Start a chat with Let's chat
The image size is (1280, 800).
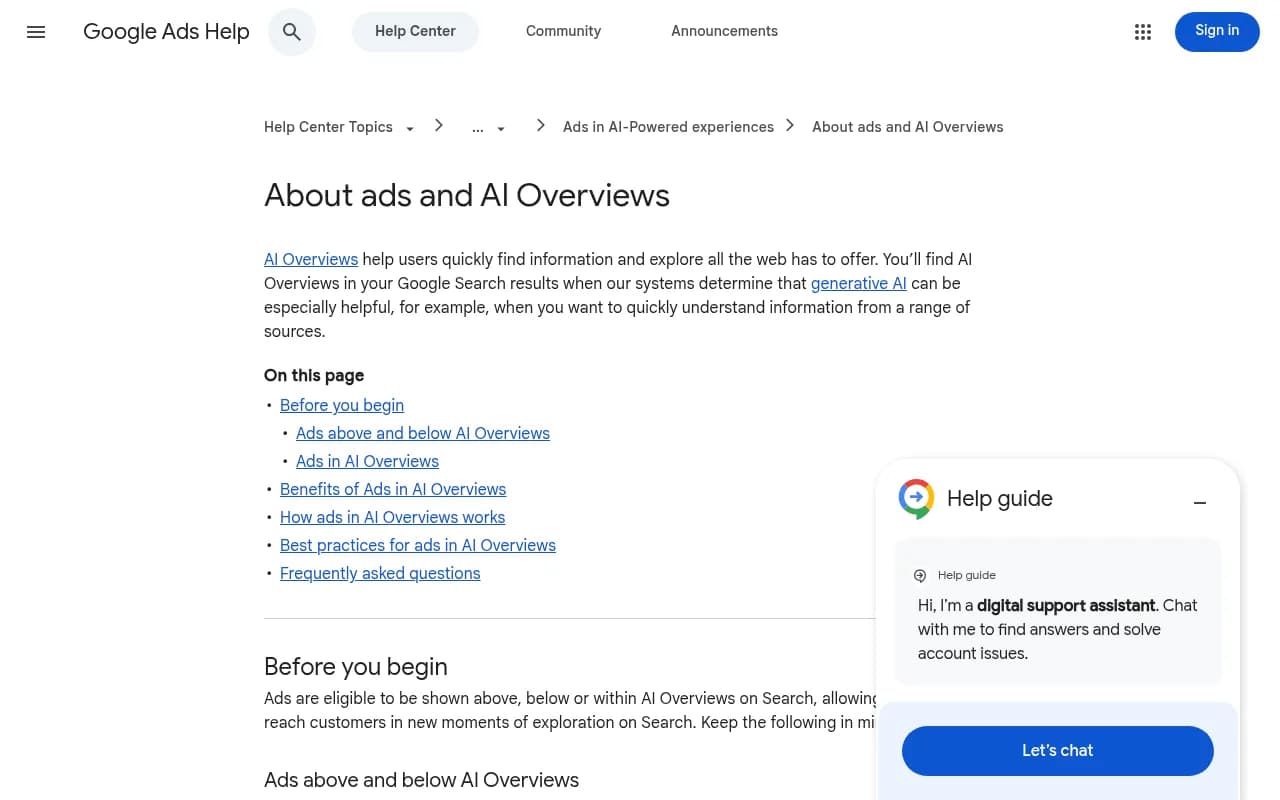point(1058,751)
